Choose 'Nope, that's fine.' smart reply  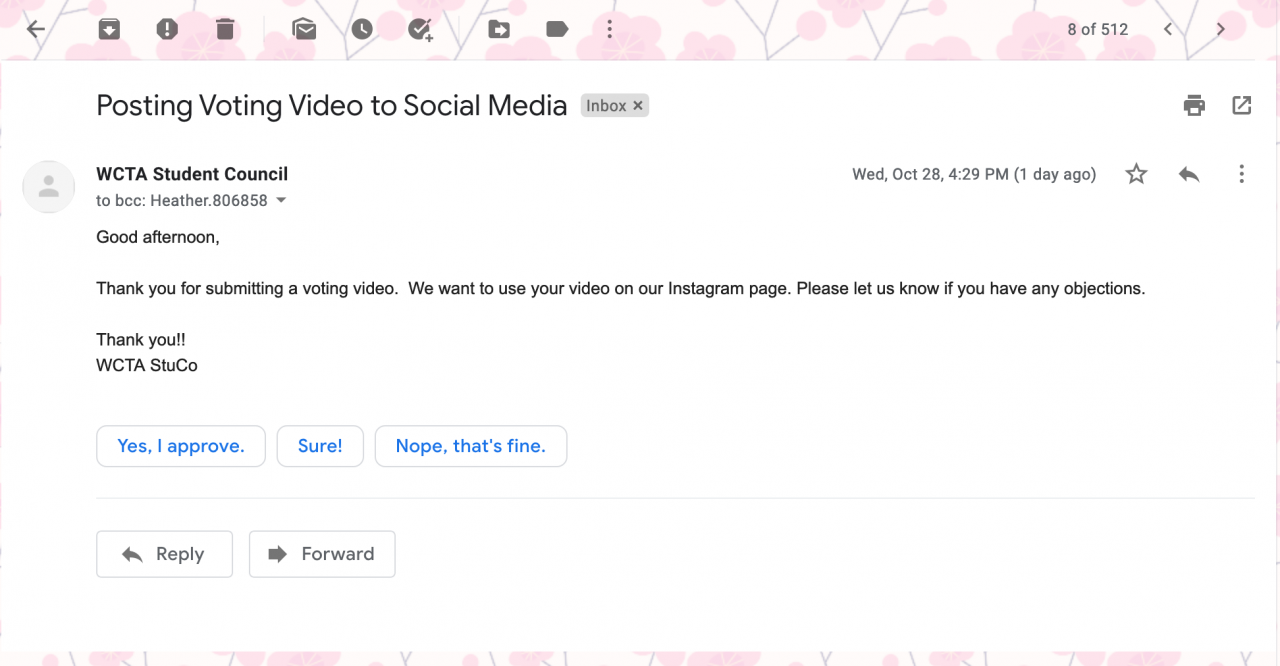pyautogui.click(x=470, y=446)
